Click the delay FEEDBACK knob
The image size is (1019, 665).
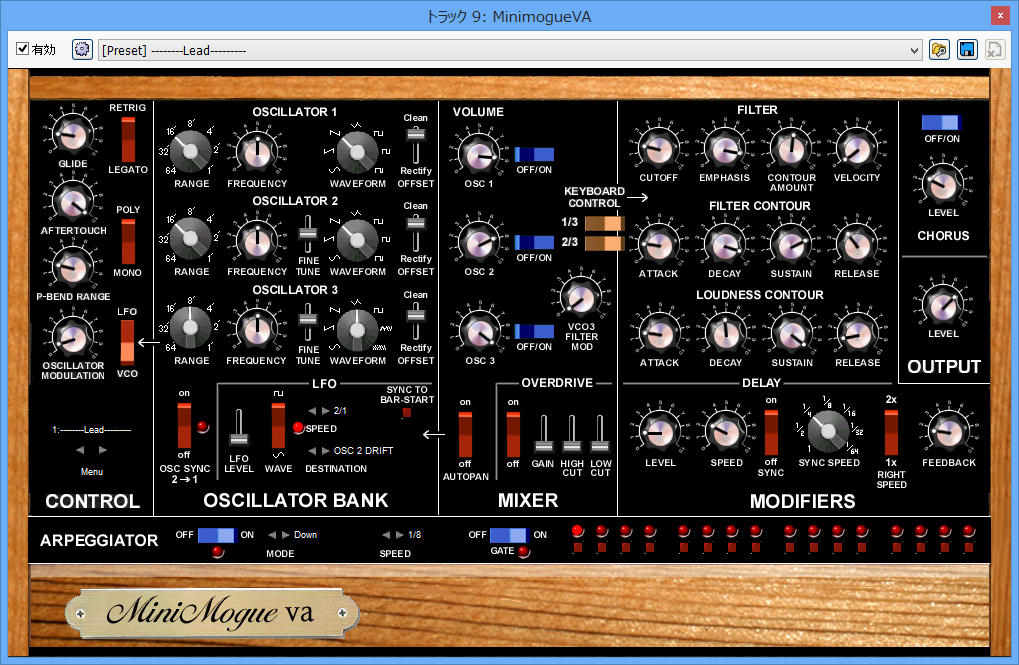click(948, 431)
